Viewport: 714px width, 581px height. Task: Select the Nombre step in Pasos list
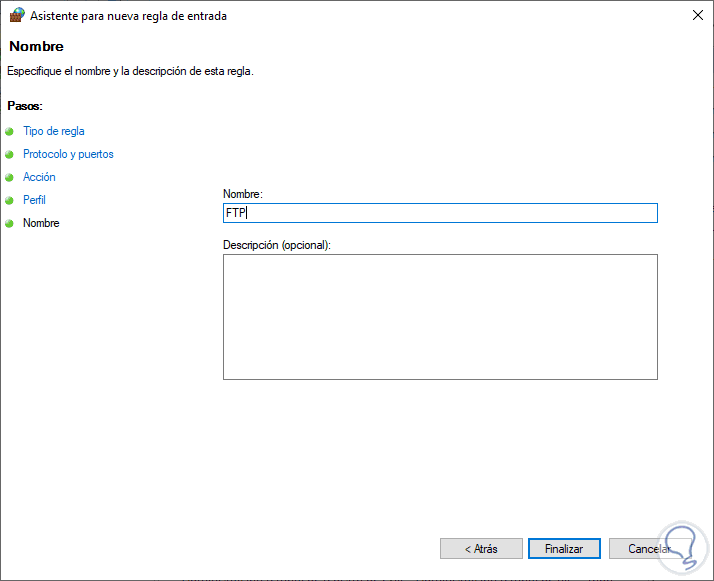coord(41,223)
